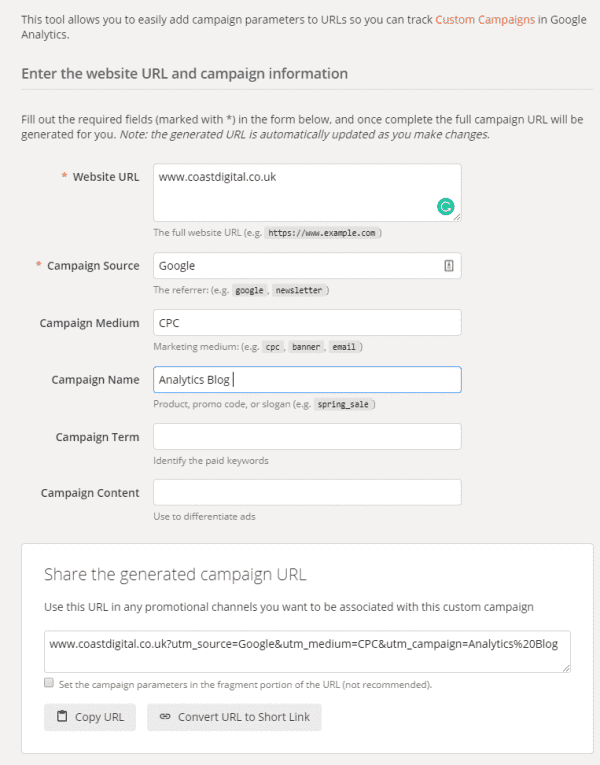Focus the empty Campaign Term field
This screenshot has width=600, height=765.
[x=306, y=437]
